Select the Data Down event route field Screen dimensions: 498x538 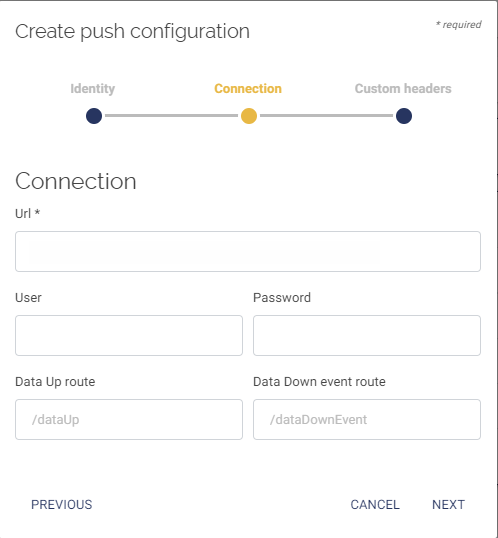pyautogui.click(x=367, y=419)
